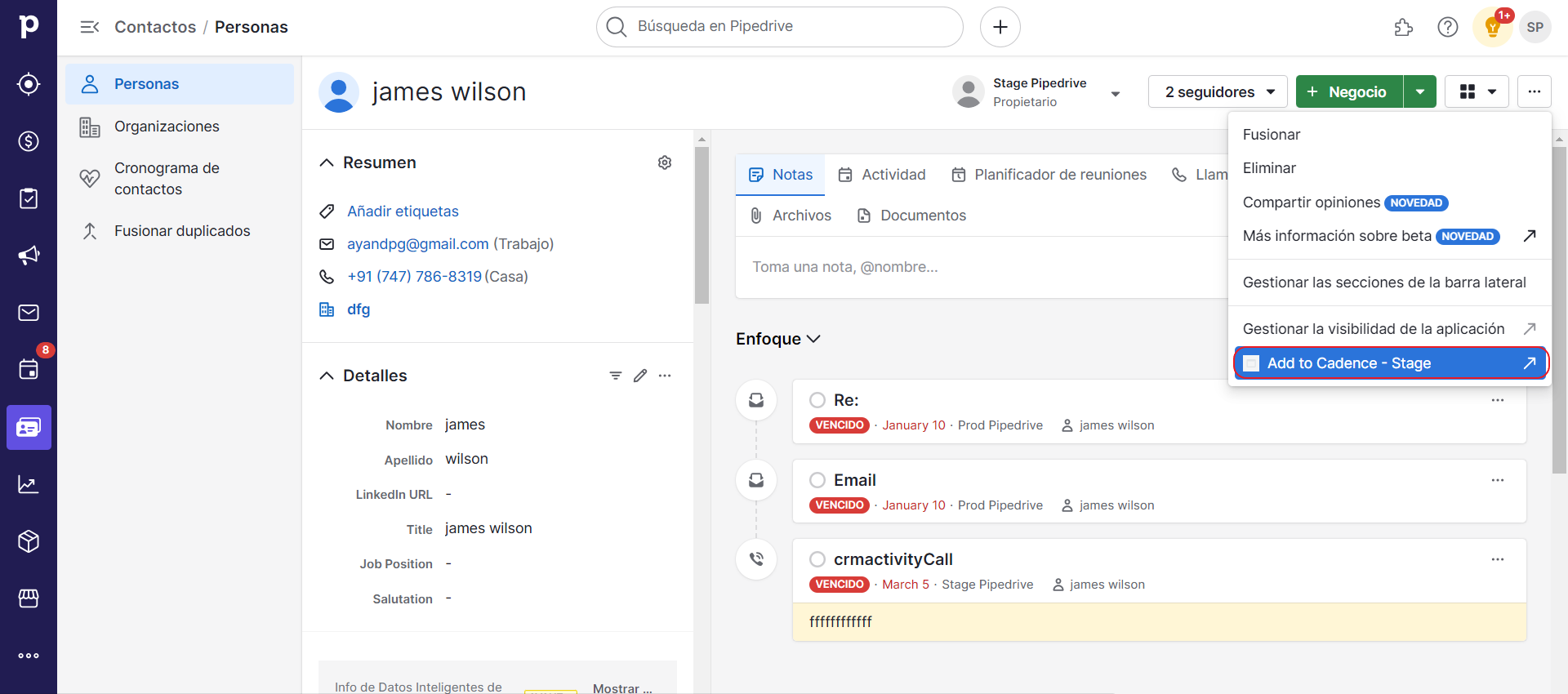Open the Pipedrive logo home
Screen dimensions: 1568x694
click(29, 26)
